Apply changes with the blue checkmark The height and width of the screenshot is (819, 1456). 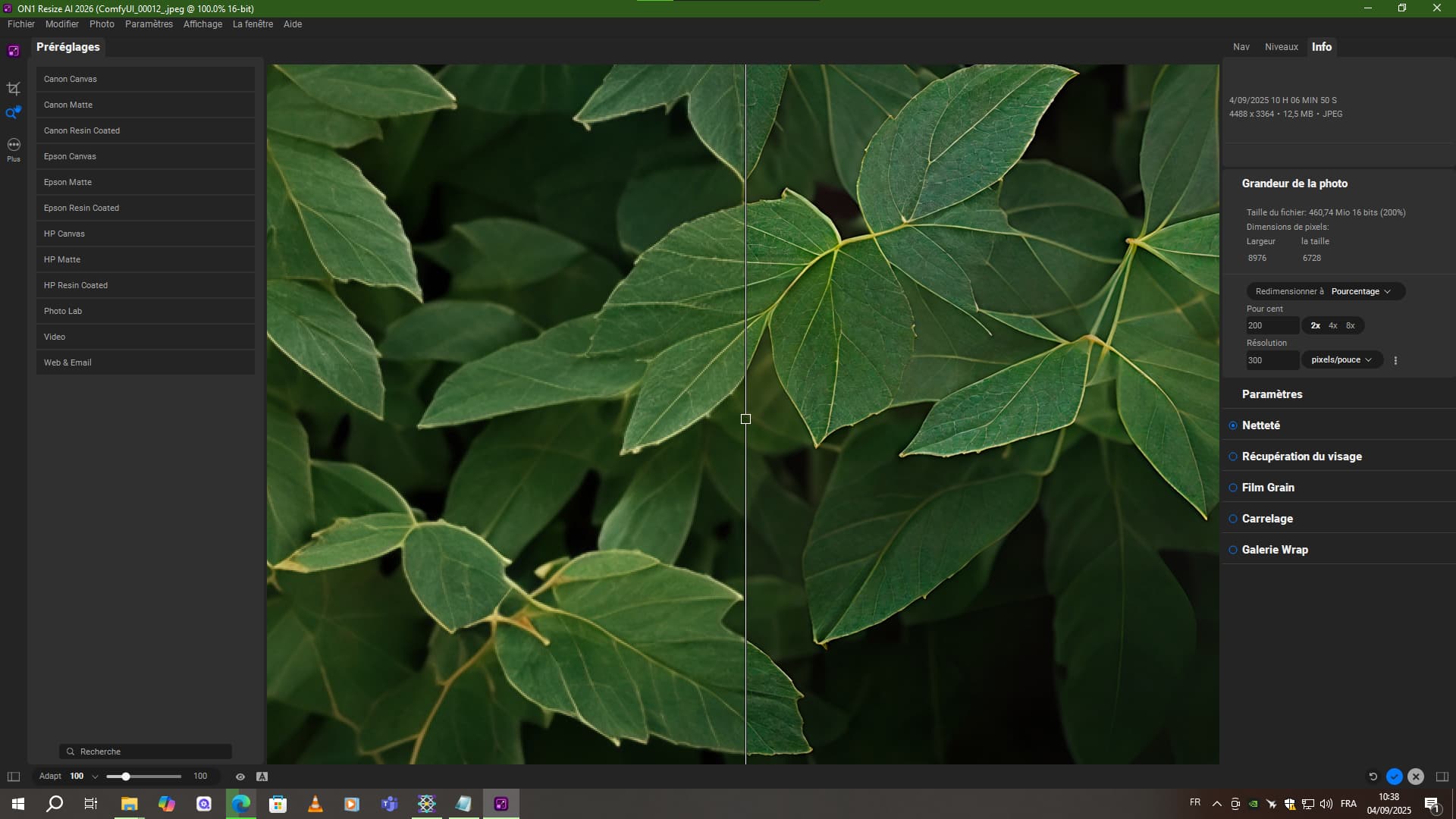[1394, 777]
